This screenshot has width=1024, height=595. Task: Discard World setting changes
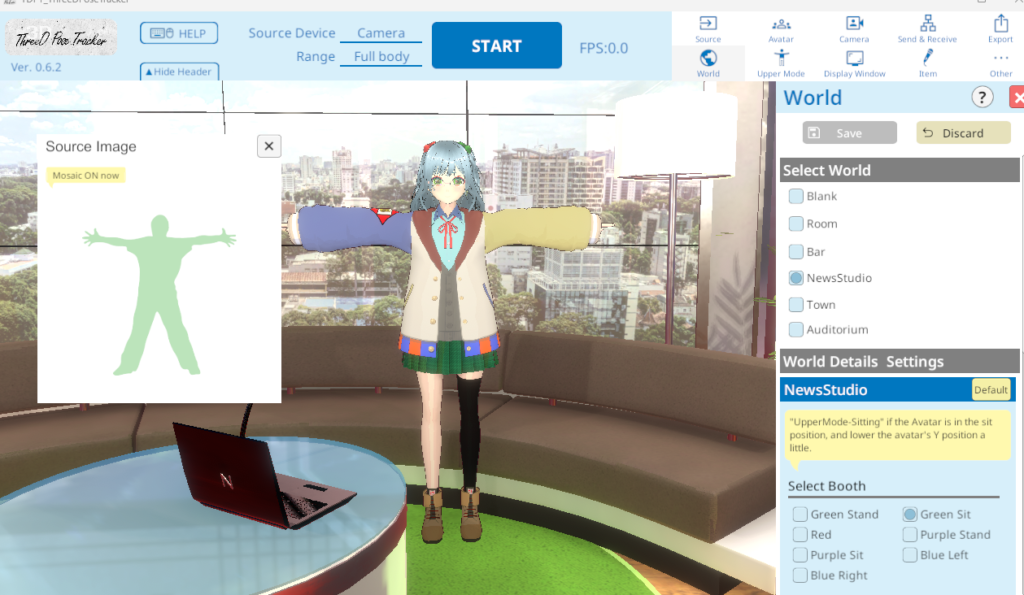pyautogui.click(x=963, y=133)
